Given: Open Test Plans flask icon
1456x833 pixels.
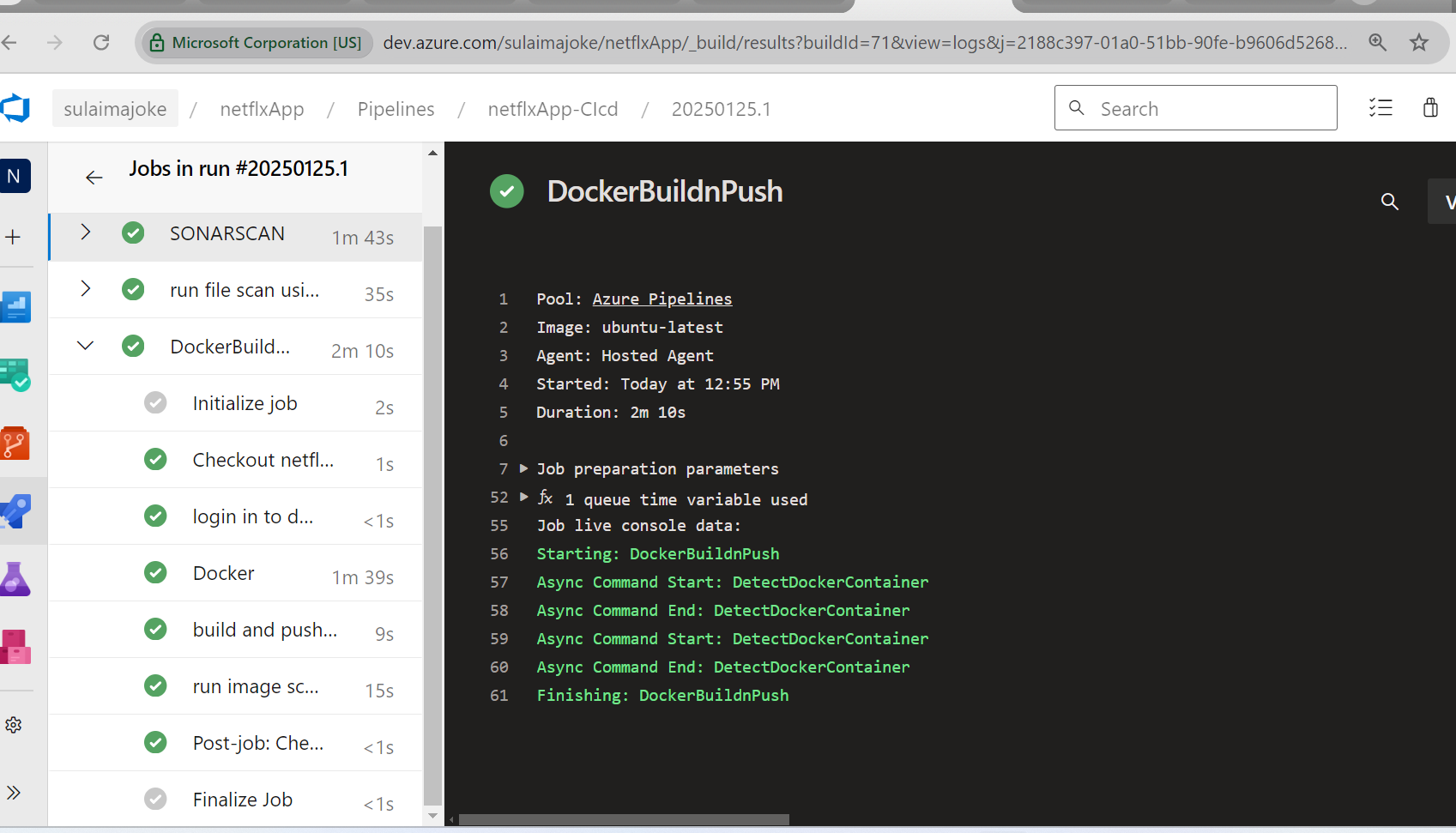Looking at the screenshot, I should point(15,579).
